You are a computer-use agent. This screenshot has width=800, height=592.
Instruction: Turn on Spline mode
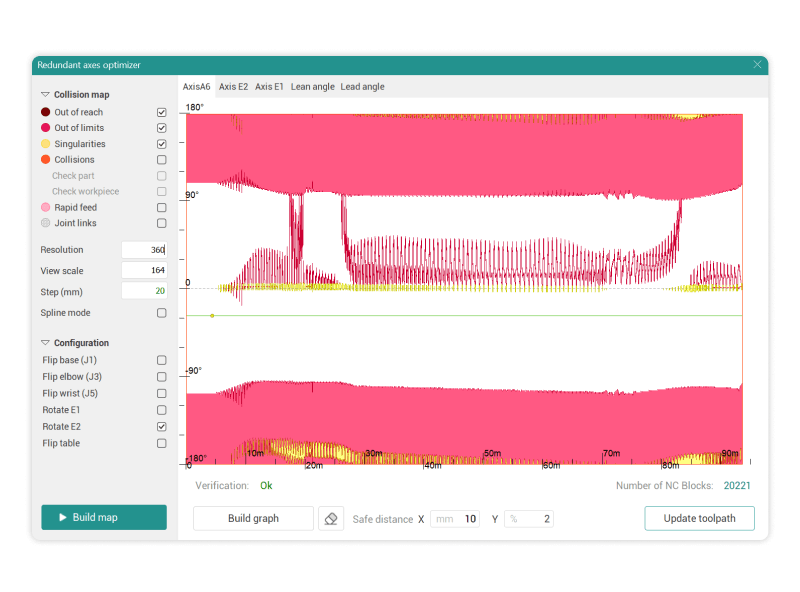[x=162, y=313]
